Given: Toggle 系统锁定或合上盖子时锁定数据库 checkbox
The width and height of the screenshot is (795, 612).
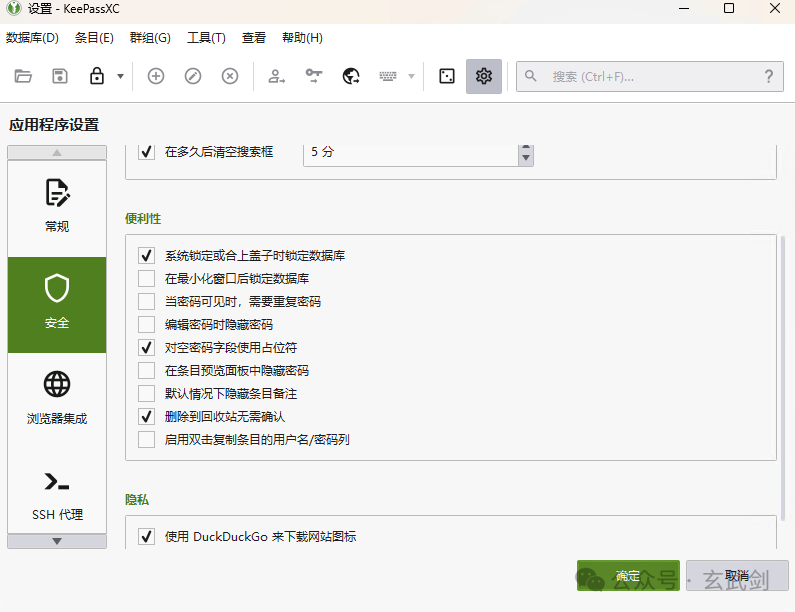Looking at the screenshot, I should click(x=147, y=255).
